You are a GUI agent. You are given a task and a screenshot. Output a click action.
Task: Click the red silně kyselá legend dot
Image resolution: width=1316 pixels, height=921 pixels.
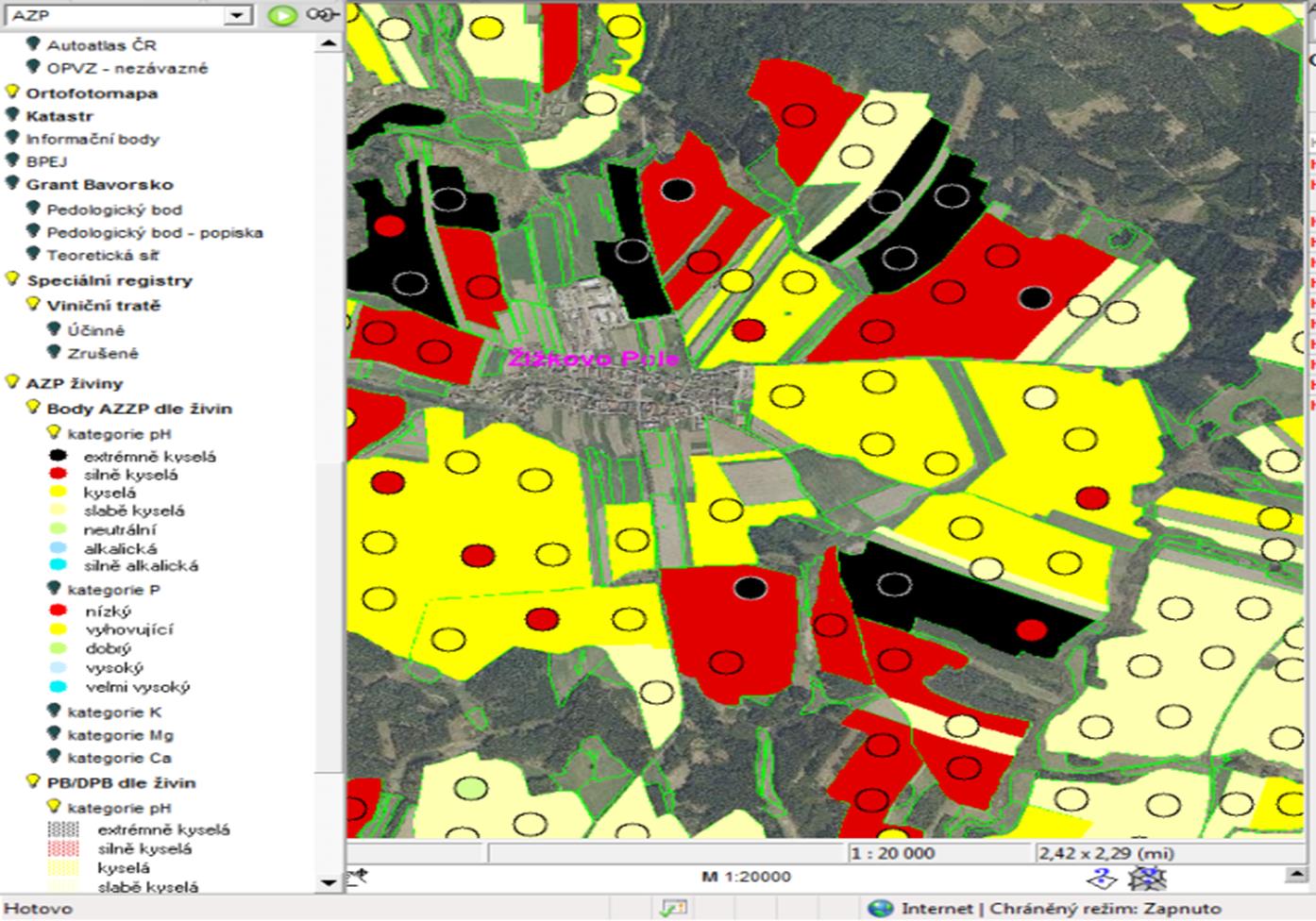click(x=59, y=474)
